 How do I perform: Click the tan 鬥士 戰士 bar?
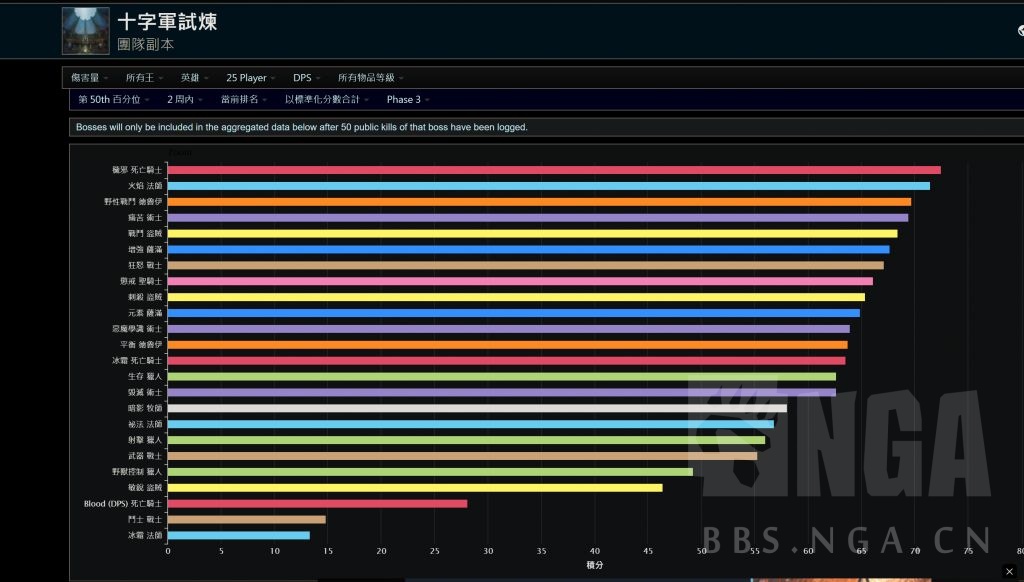pos(246,519)
